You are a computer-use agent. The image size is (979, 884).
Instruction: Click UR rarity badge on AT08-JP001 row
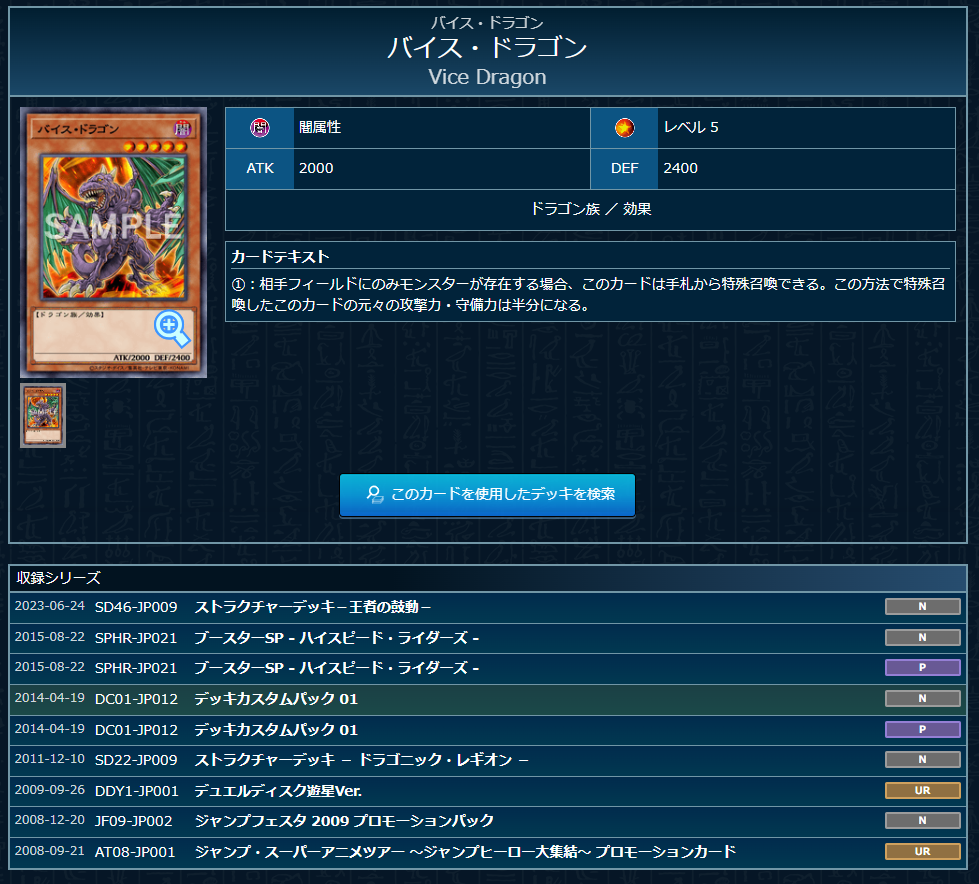(922, 852)
